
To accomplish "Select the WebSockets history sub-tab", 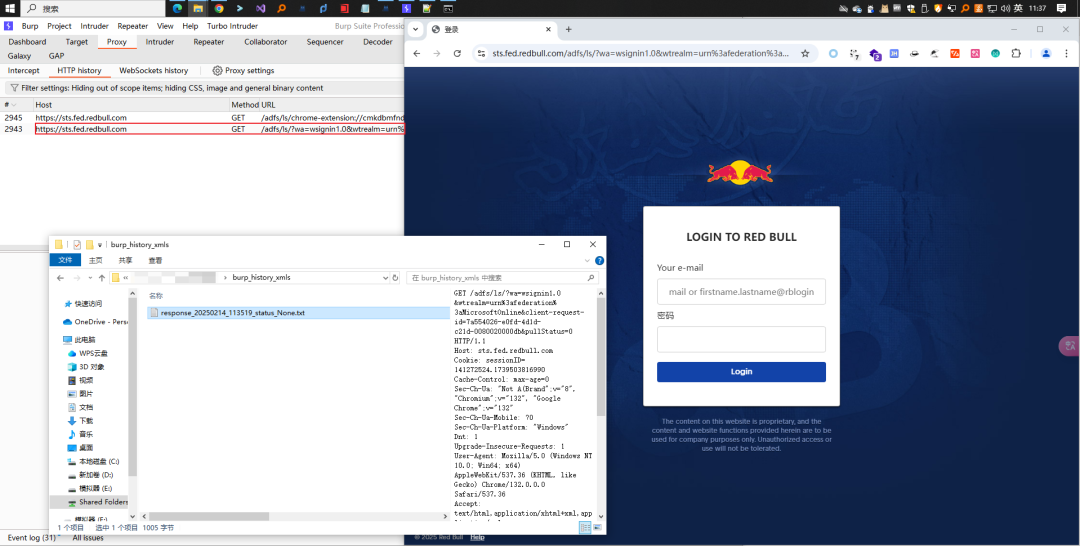I will pos(154,70).
